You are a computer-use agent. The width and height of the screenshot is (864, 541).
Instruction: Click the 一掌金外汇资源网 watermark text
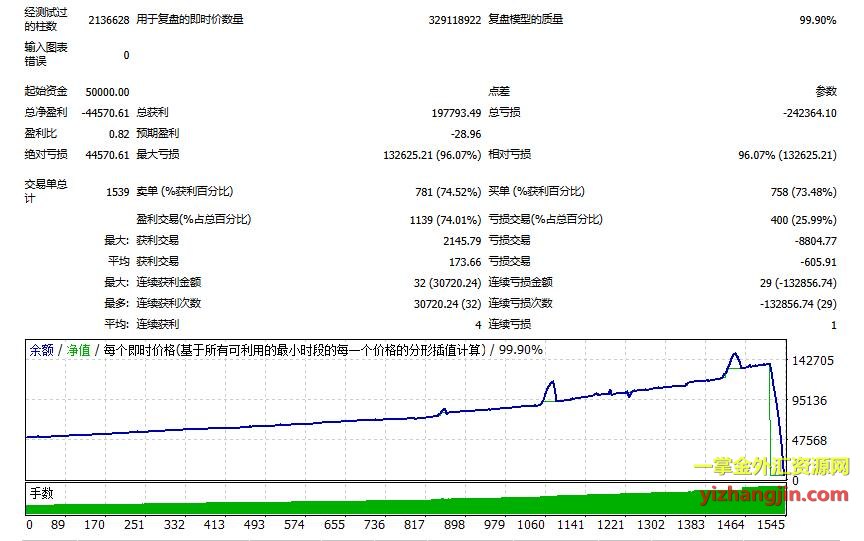point(770,468)
